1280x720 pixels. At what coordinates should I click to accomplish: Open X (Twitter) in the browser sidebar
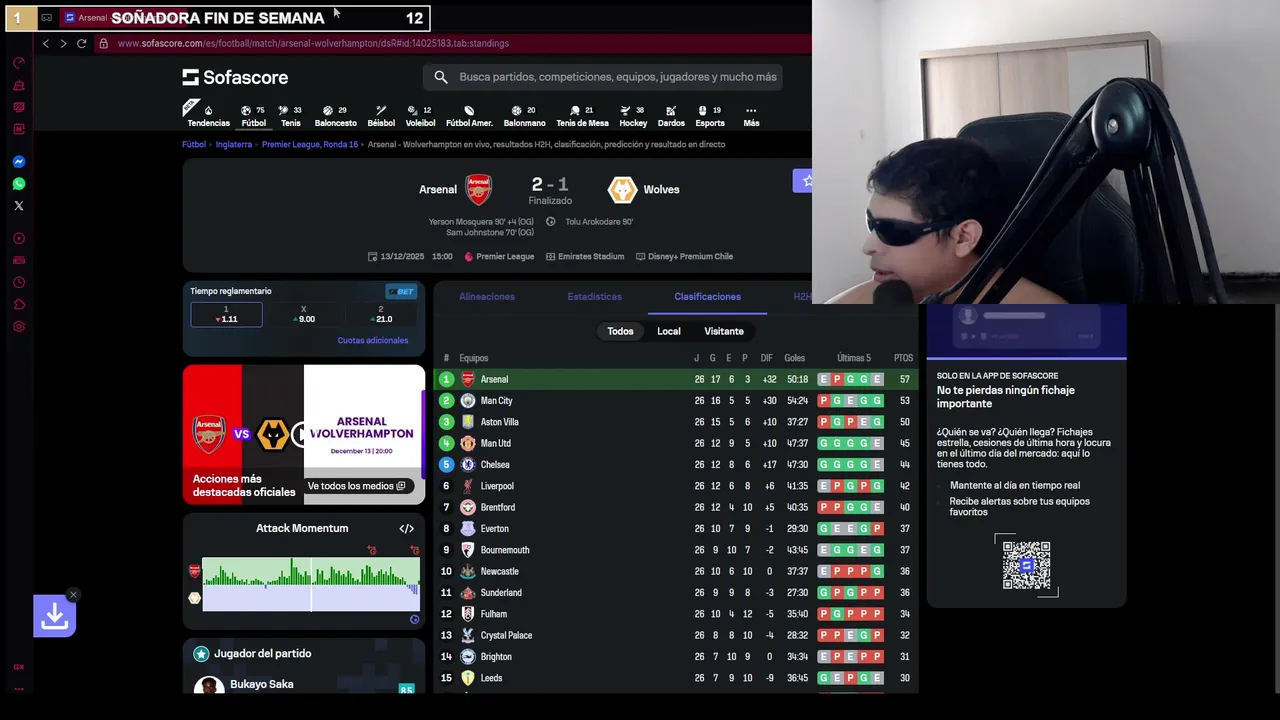pyautogui.click(x=18, y=206)
